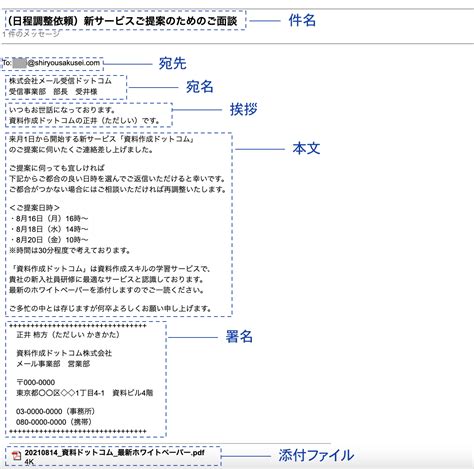Click the heading ＜ご提案日時＞
Image resolution: width=474 pixels, height=469 pixels.
(35, 208)
